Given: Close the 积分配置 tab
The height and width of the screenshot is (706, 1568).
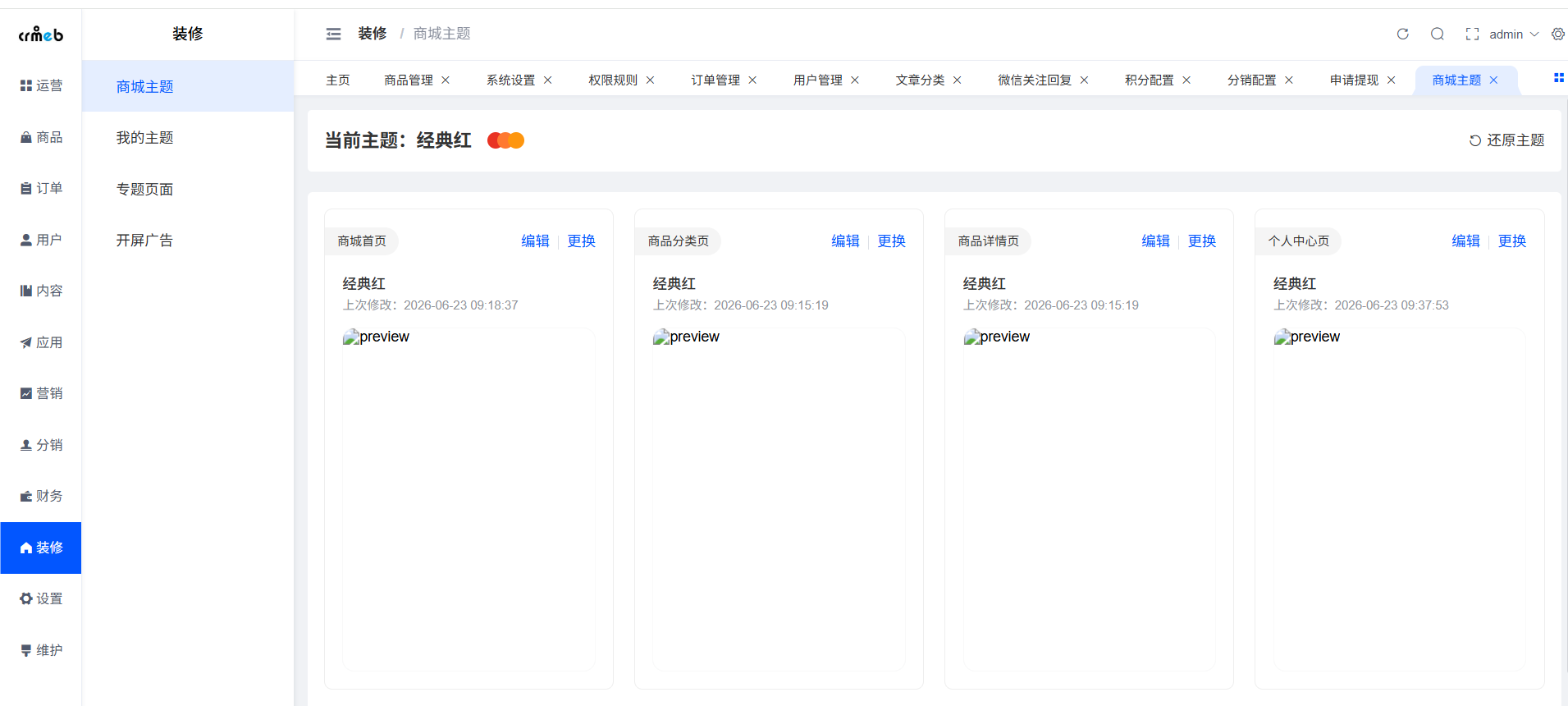Looking at the screenshot, I should pyautogui.click(x=1186, y=80).
